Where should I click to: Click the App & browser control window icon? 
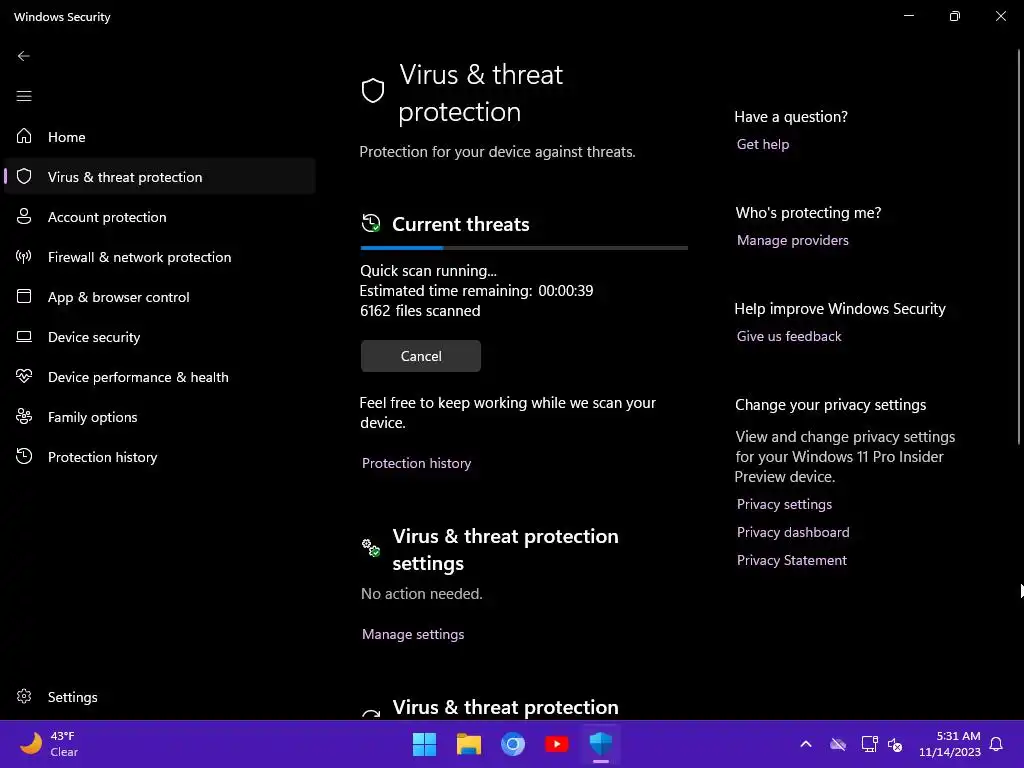[24, 296]
